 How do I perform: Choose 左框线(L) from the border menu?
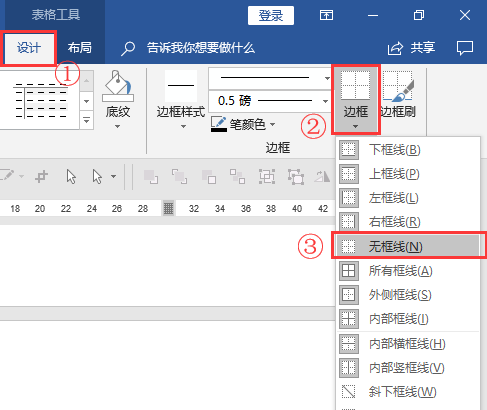(x=408, y=198)
